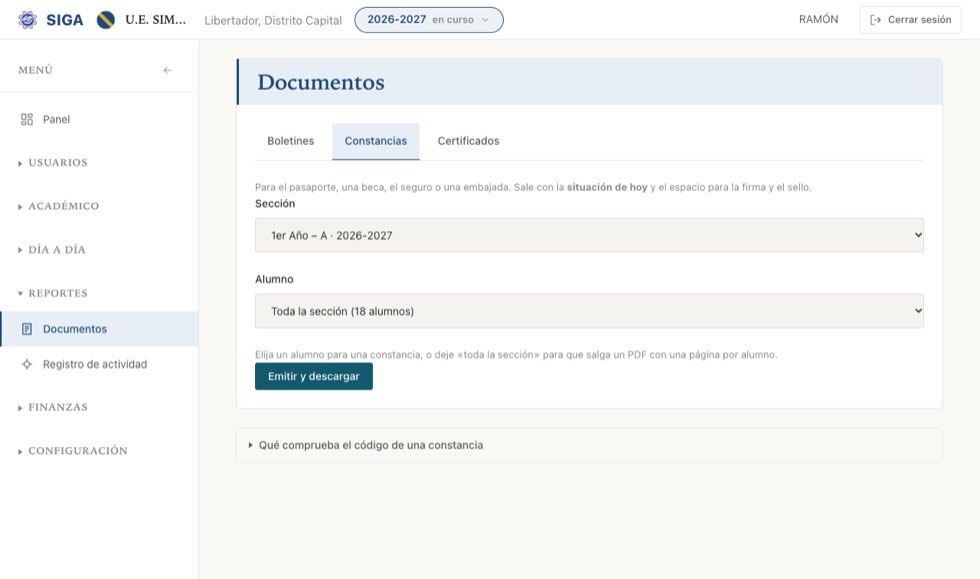Screen dimensions: 980x579
Task: Expand the ACADÉMICO menu group
Action: (59, 206)
